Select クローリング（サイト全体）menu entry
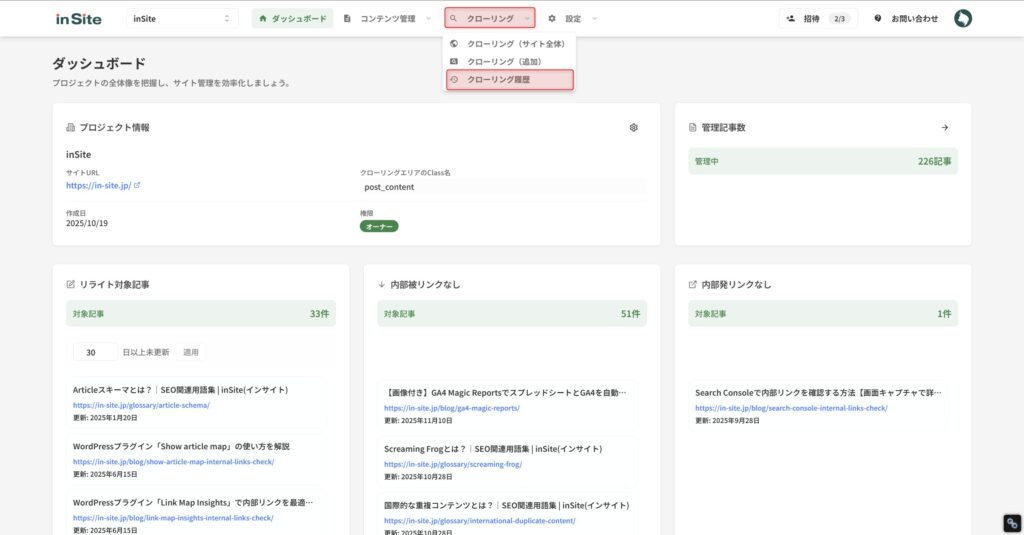Screen dimensions: 1024x535 (509, 44)
